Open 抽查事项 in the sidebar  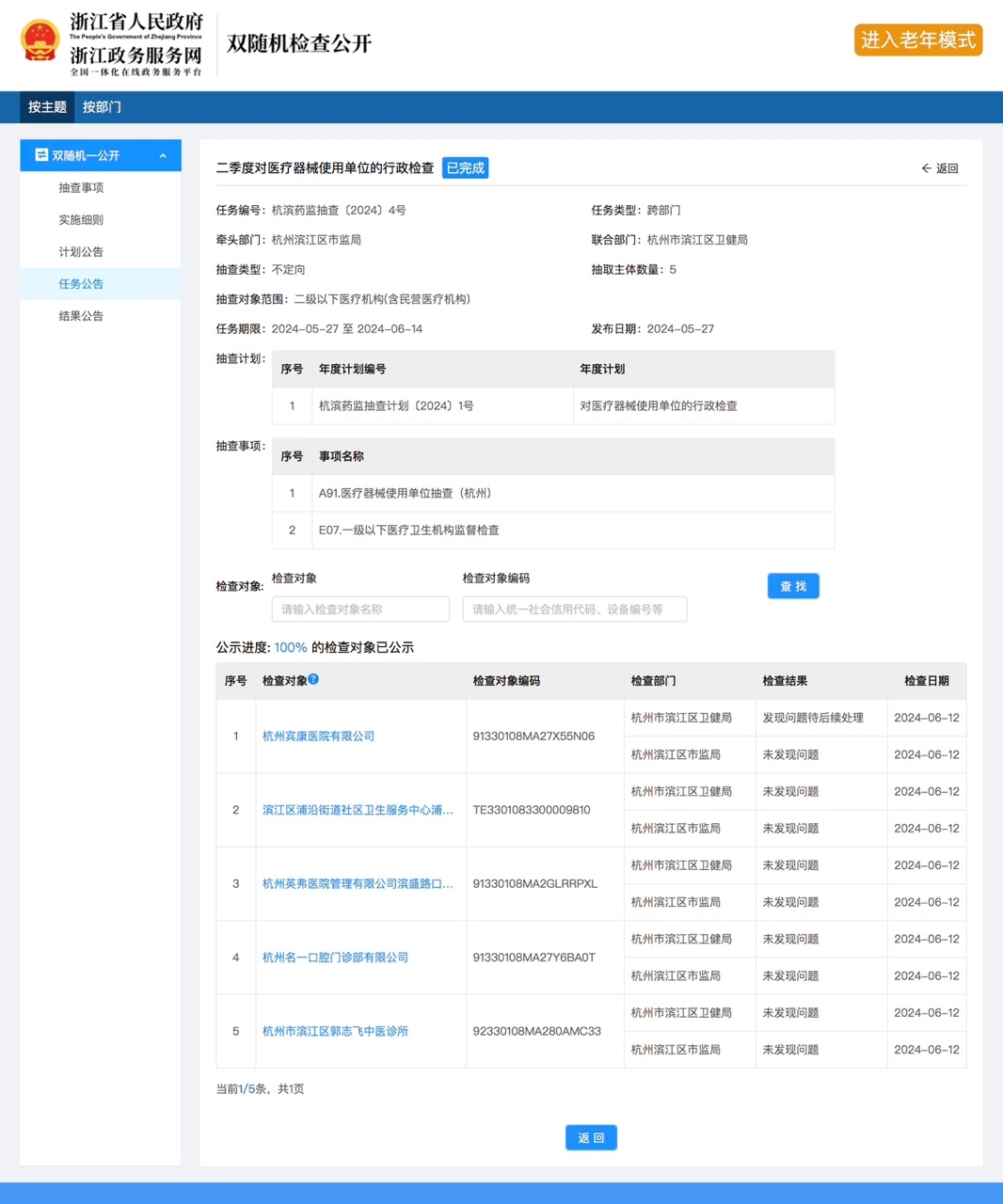pos(81,188)
